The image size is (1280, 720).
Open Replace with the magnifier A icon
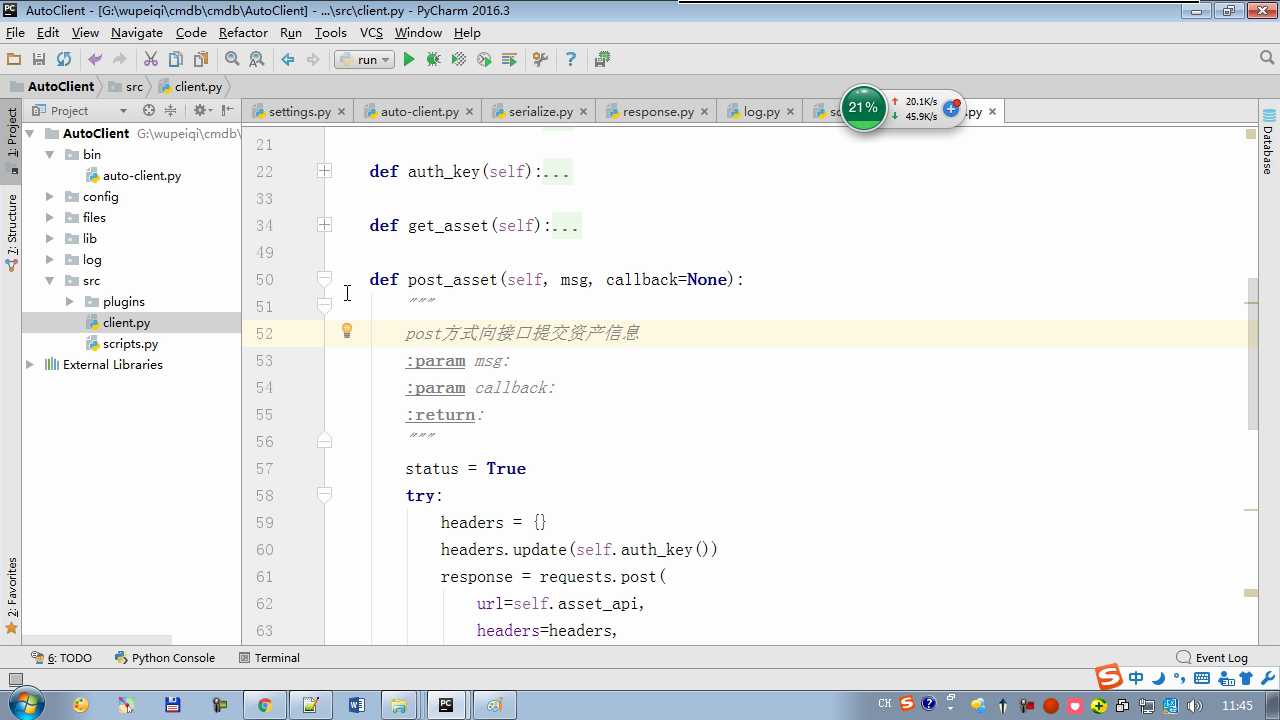pos(257,60)
